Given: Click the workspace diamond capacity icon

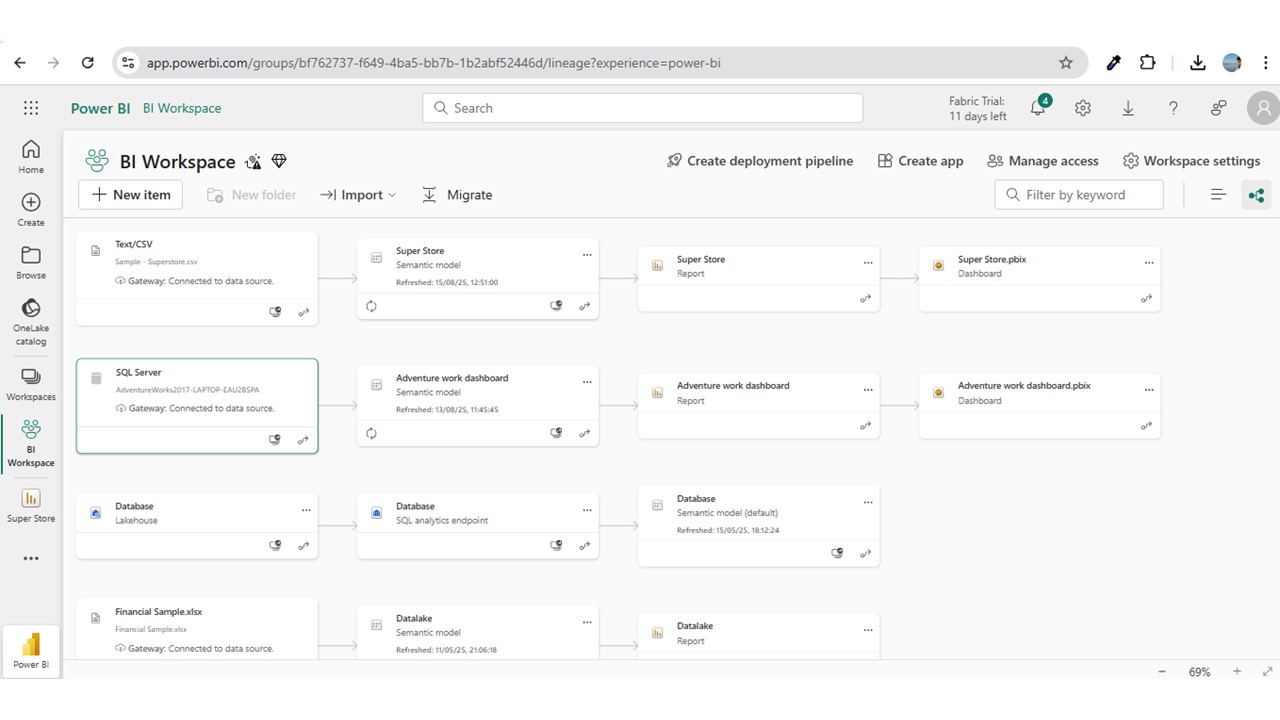Looking at the screenshot, I should (279, 161).
